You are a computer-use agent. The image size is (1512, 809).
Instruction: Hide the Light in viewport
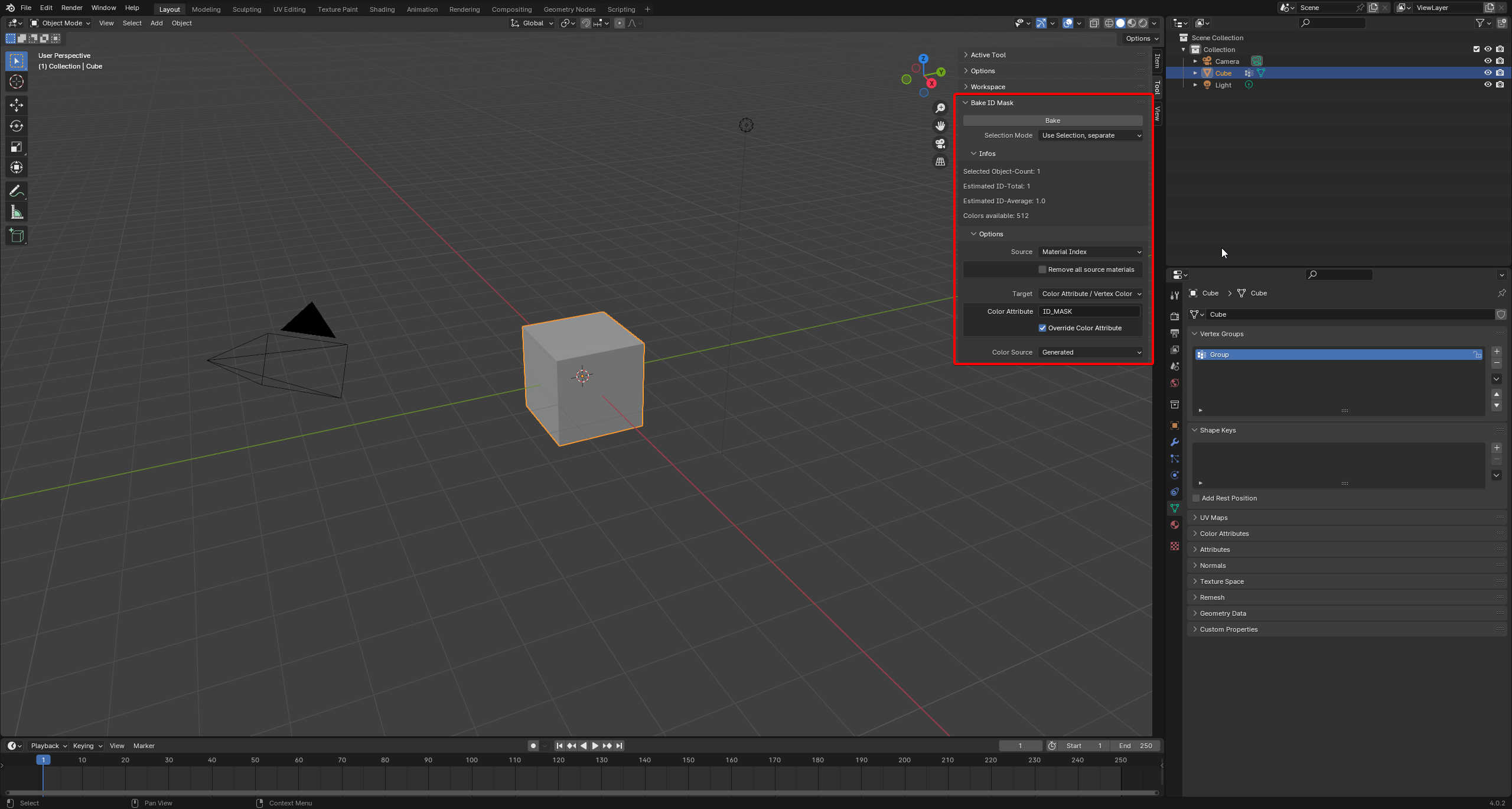(1487, 85)
